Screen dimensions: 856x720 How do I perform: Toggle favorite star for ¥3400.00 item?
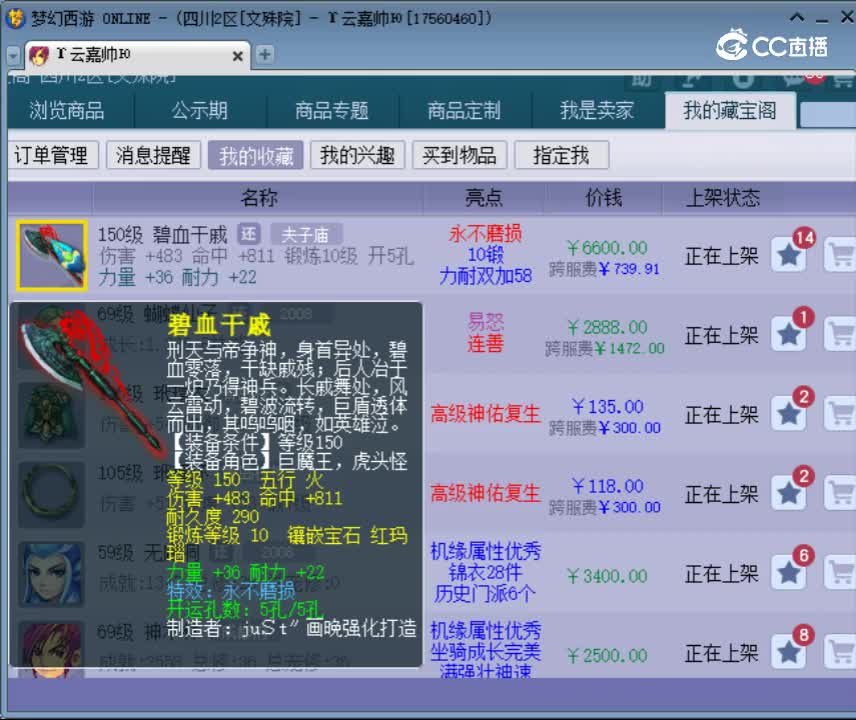click(788, 573)
